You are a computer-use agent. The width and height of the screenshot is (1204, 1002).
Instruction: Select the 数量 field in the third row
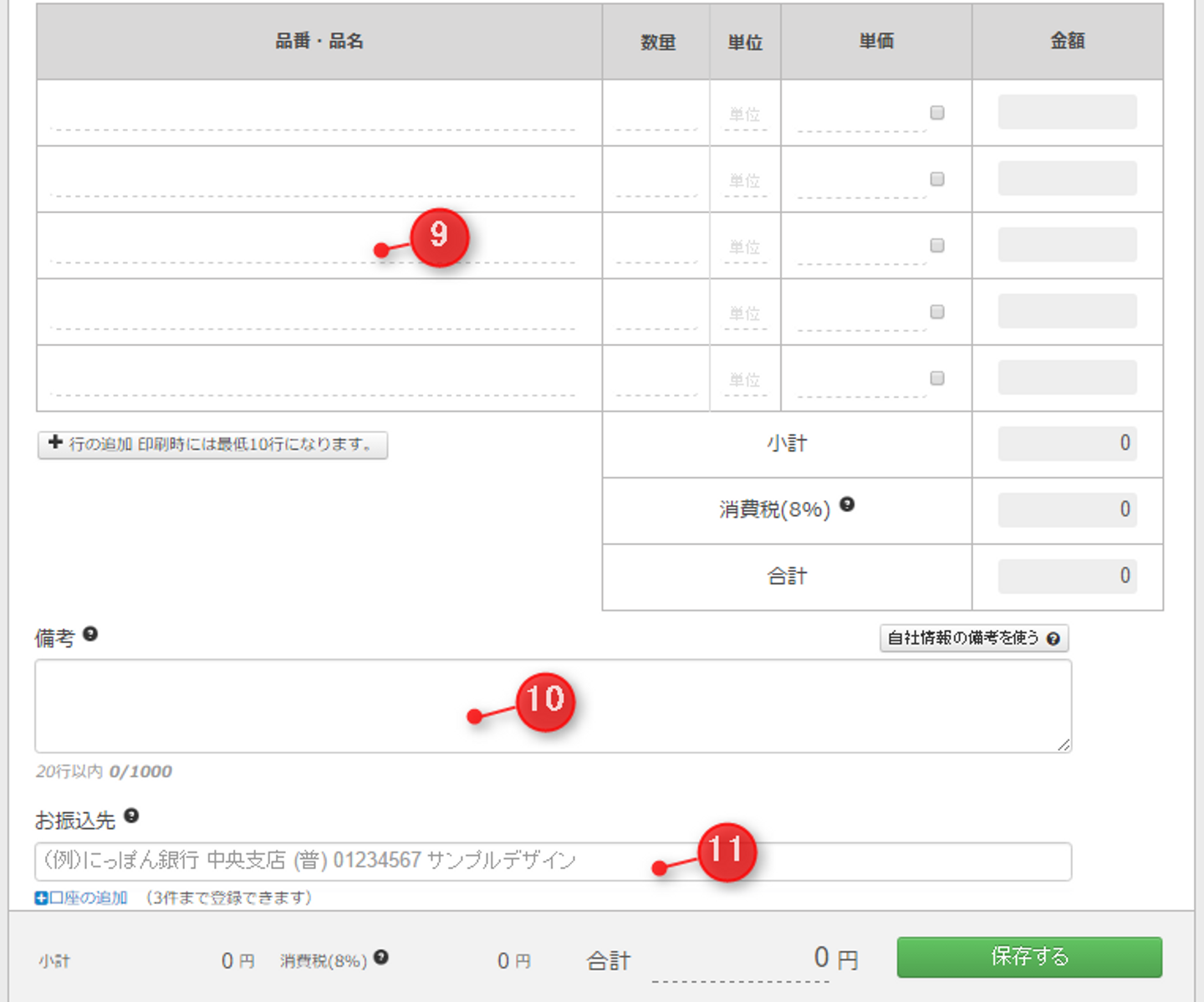[x=656, y=247]
